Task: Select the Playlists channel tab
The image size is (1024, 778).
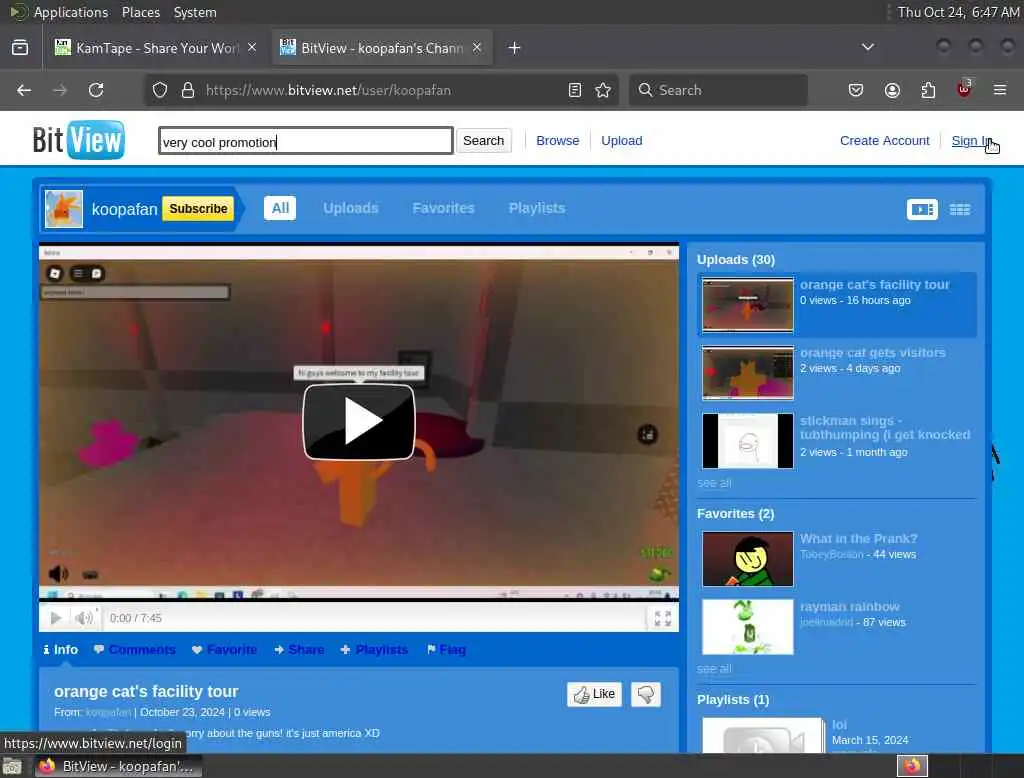Action: coord(537,208)
